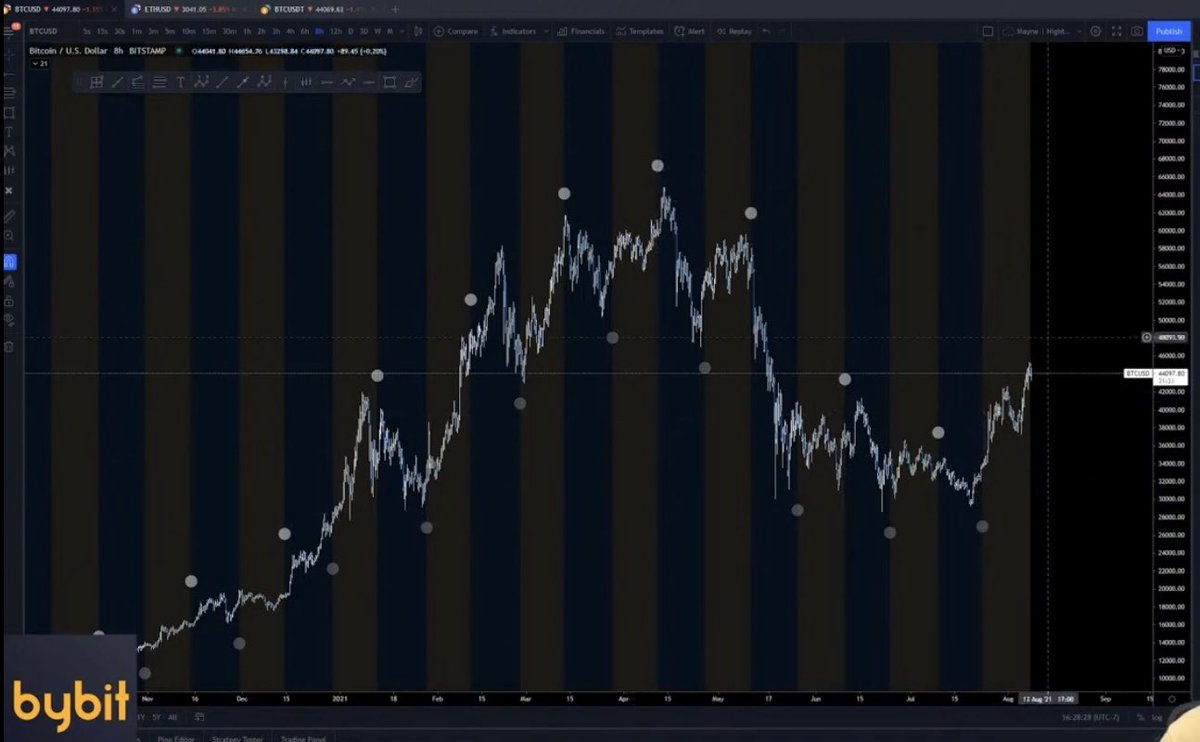This screenshot has height=742, width=1200.
Task: Start bar Replay mode
Action: pyautogui.click(x=734, y=31)
